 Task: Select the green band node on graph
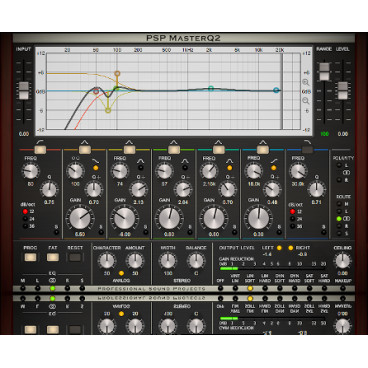(x=116, y=88)
